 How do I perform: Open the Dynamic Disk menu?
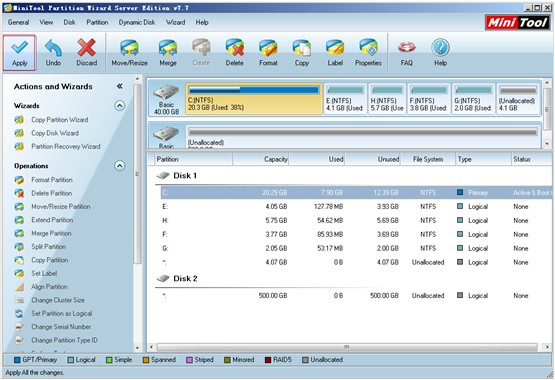tap(137, 22)
